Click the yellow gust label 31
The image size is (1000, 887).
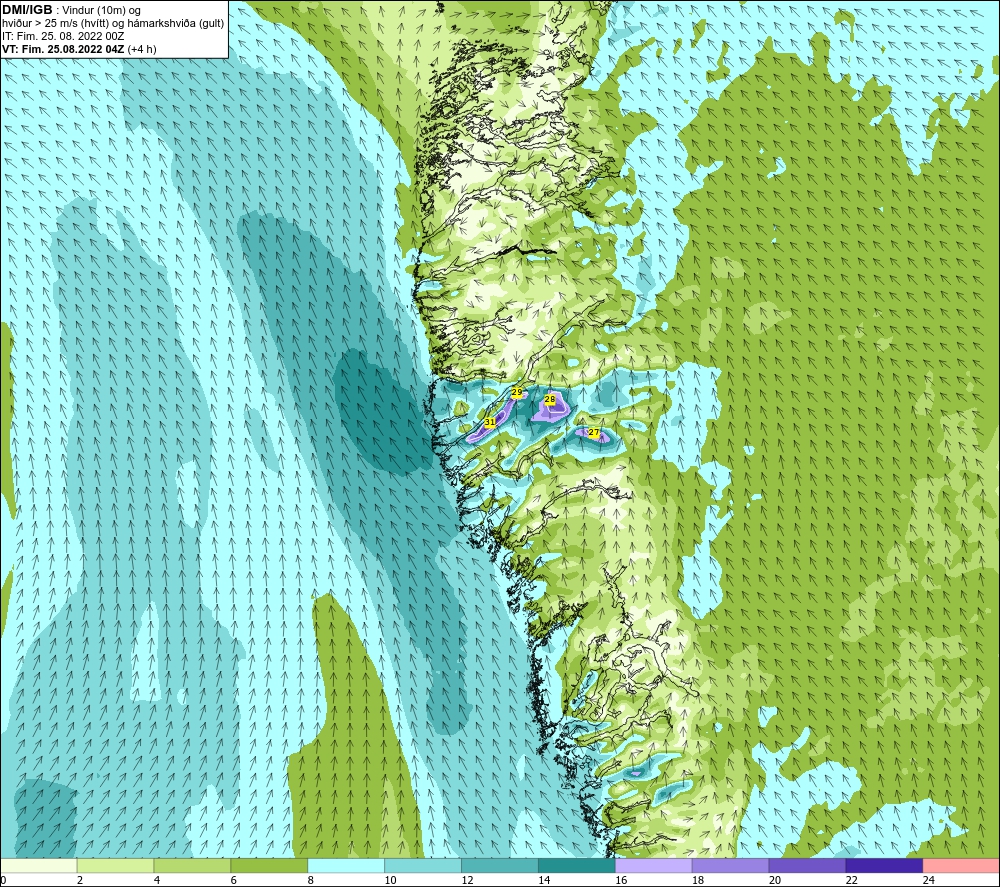click(490, 422)
